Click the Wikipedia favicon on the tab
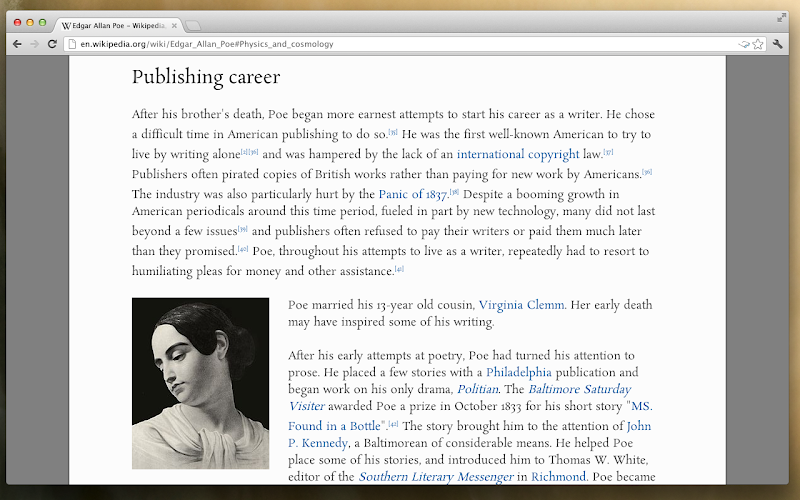The image size is (800, 500). click(x=66, y=26)
